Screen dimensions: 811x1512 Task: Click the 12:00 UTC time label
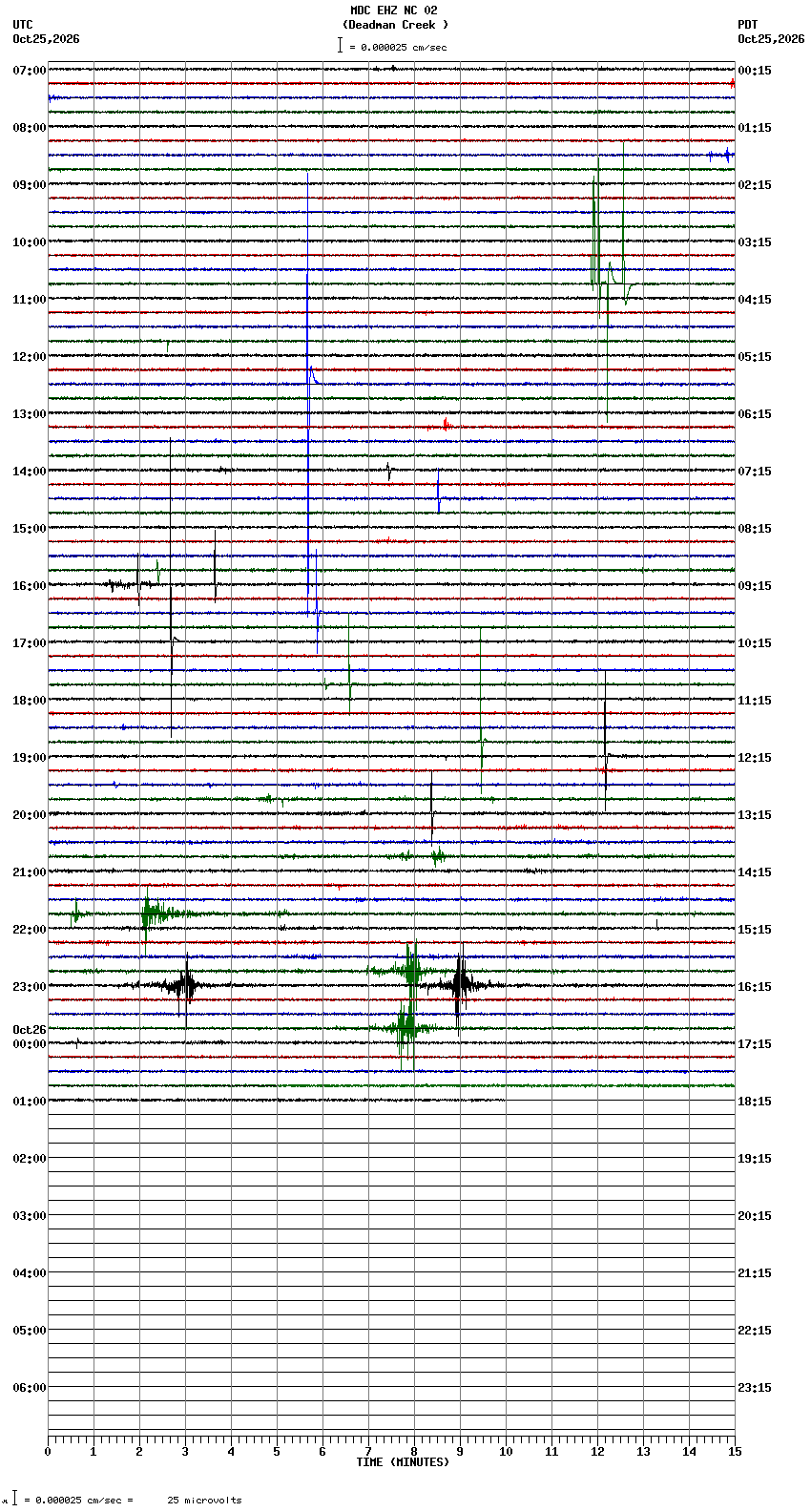(30, 357)
